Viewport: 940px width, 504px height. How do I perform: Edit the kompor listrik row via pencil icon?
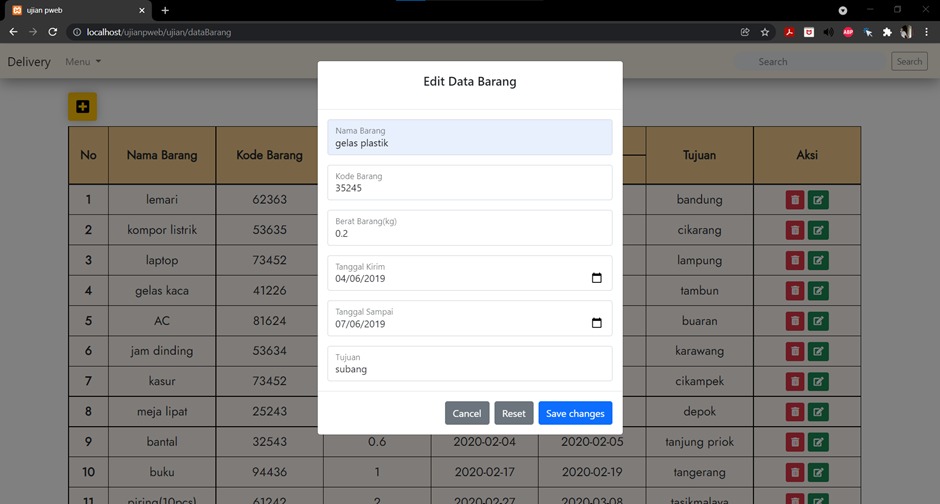[818, 230]
